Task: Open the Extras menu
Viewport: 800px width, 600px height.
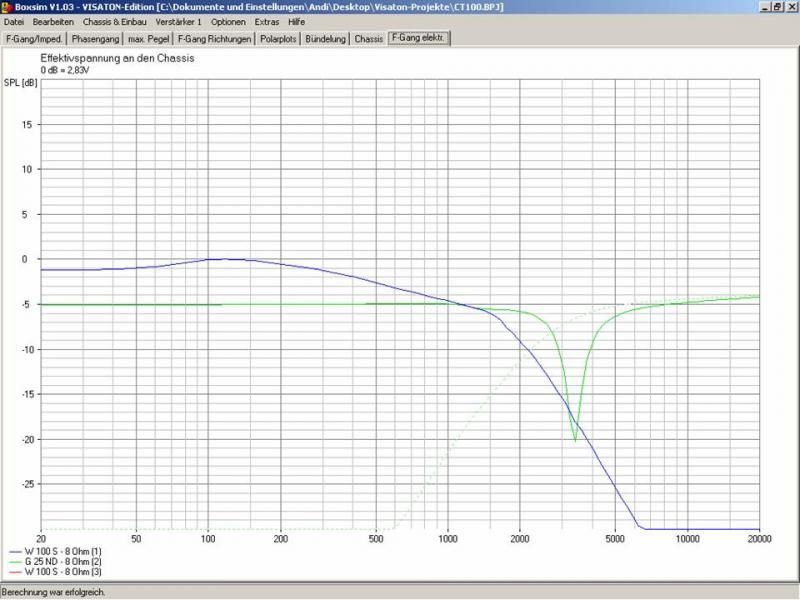Action: click(x=267, y=21)
